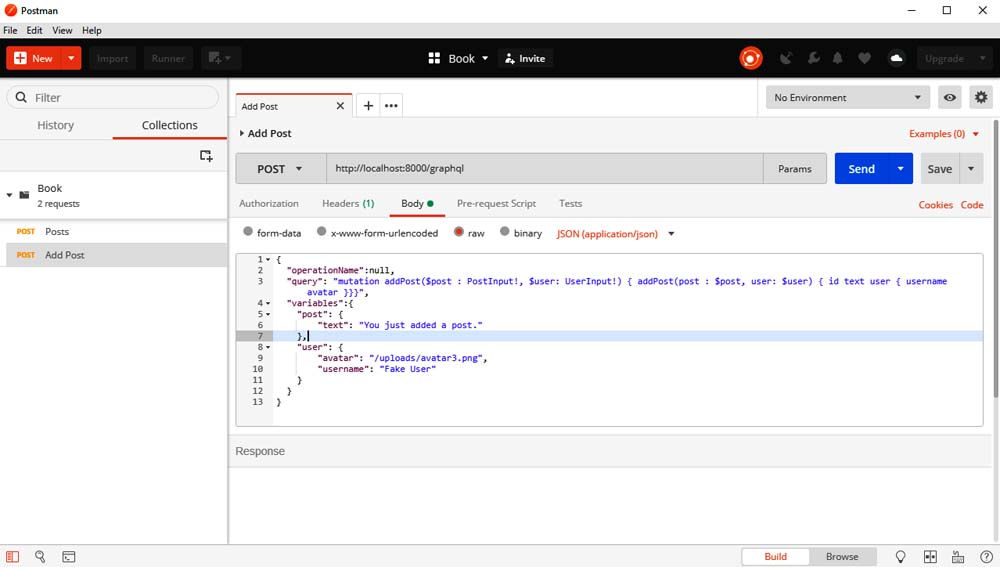The width and height of the screenshot is (1000, 567).
Task: Send the request
Action: point(862,169)
